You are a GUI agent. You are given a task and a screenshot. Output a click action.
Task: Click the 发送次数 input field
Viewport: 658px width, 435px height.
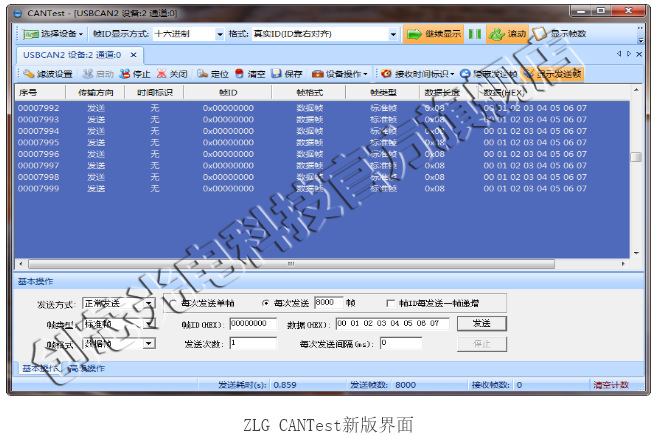coord(253,343)
